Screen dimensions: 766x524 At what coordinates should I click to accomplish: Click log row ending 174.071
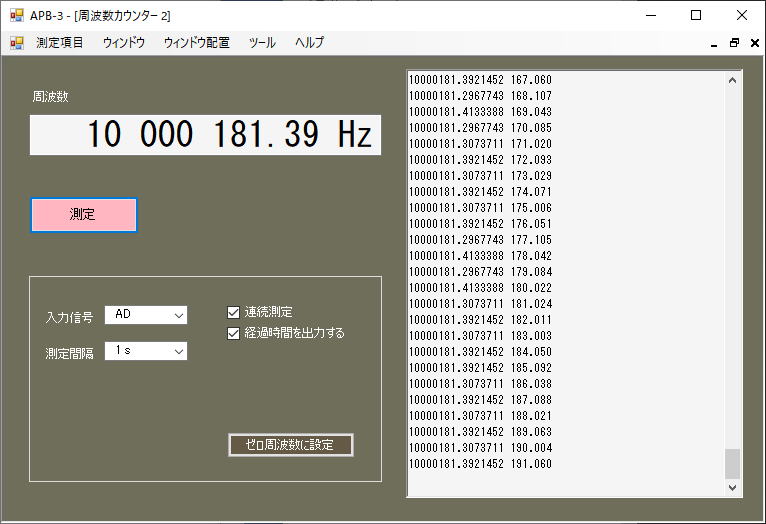[480, 192]
